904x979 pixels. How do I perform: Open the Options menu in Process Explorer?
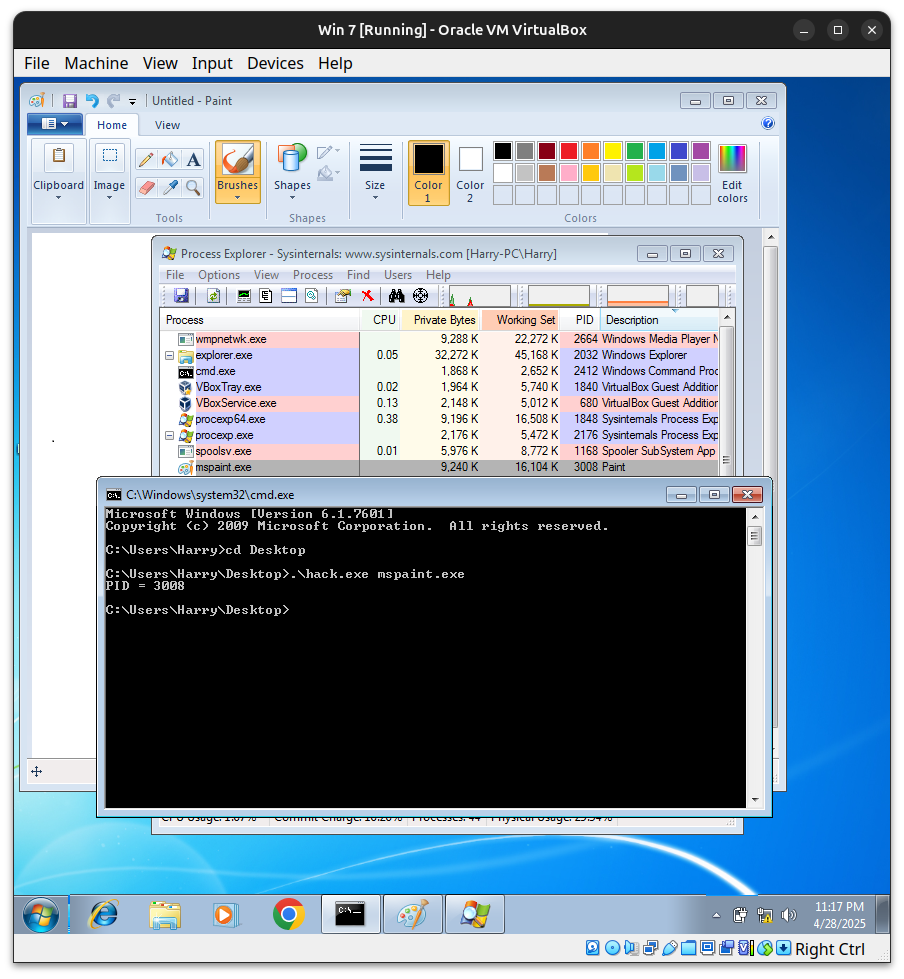pyautogui.click(x=219, y=275)
